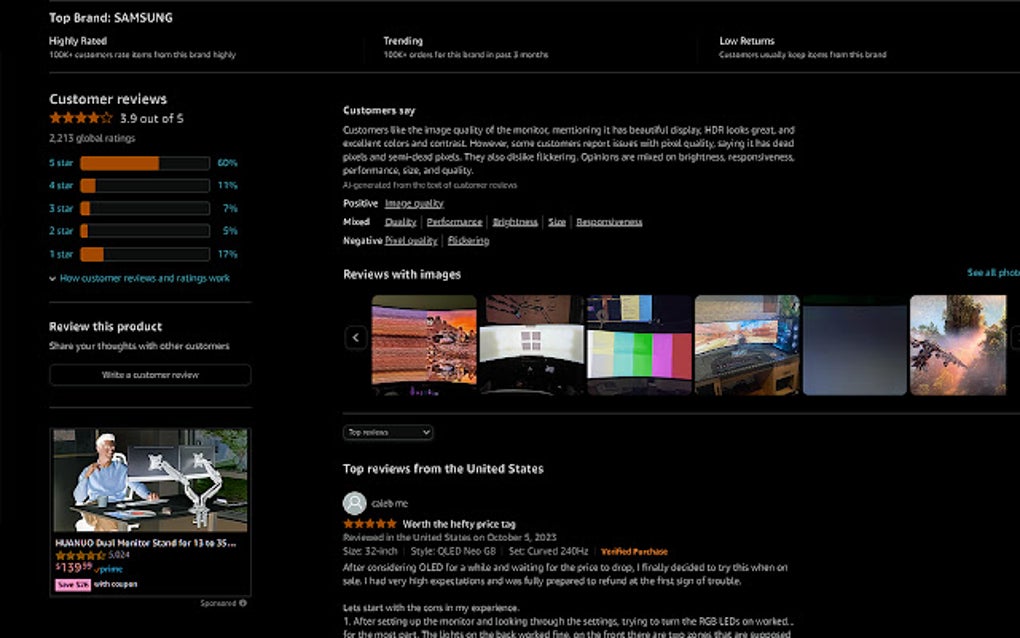Open the review image of white screen with grid
Image resolution: width=1020 pixels, height=638 pixels.
532,345
